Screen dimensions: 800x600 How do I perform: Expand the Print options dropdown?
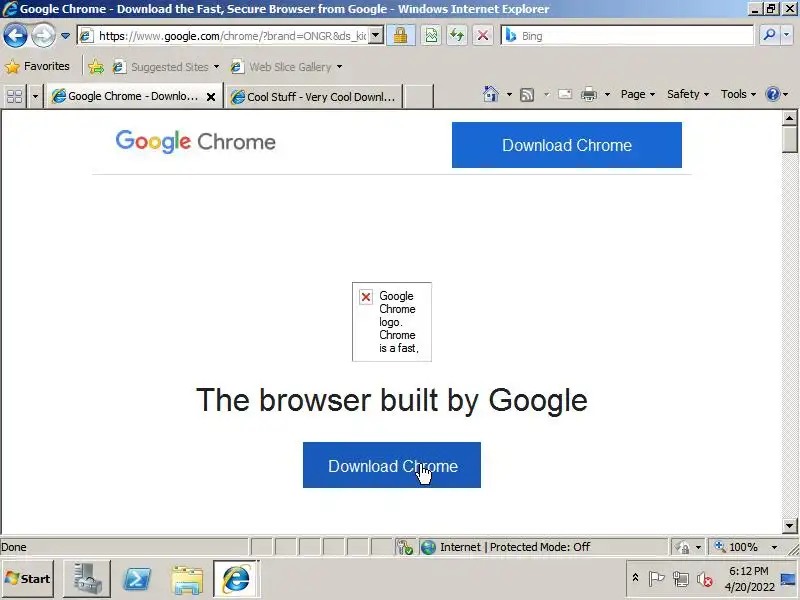(x=607, y=94)
